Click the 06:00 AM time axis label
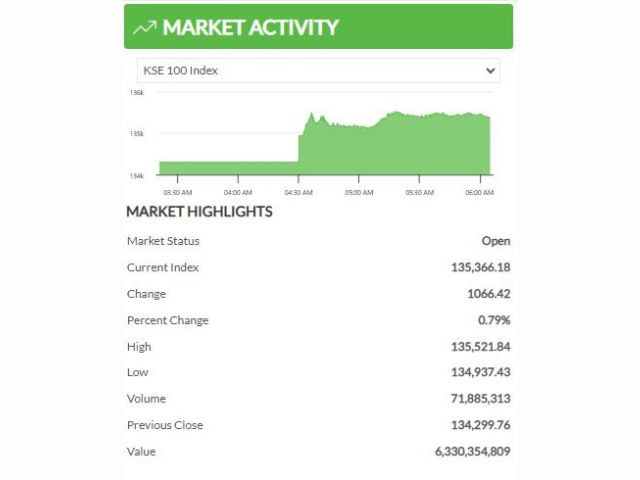The height and width of the screenshot is (480, 640). (x=479, y=191)
